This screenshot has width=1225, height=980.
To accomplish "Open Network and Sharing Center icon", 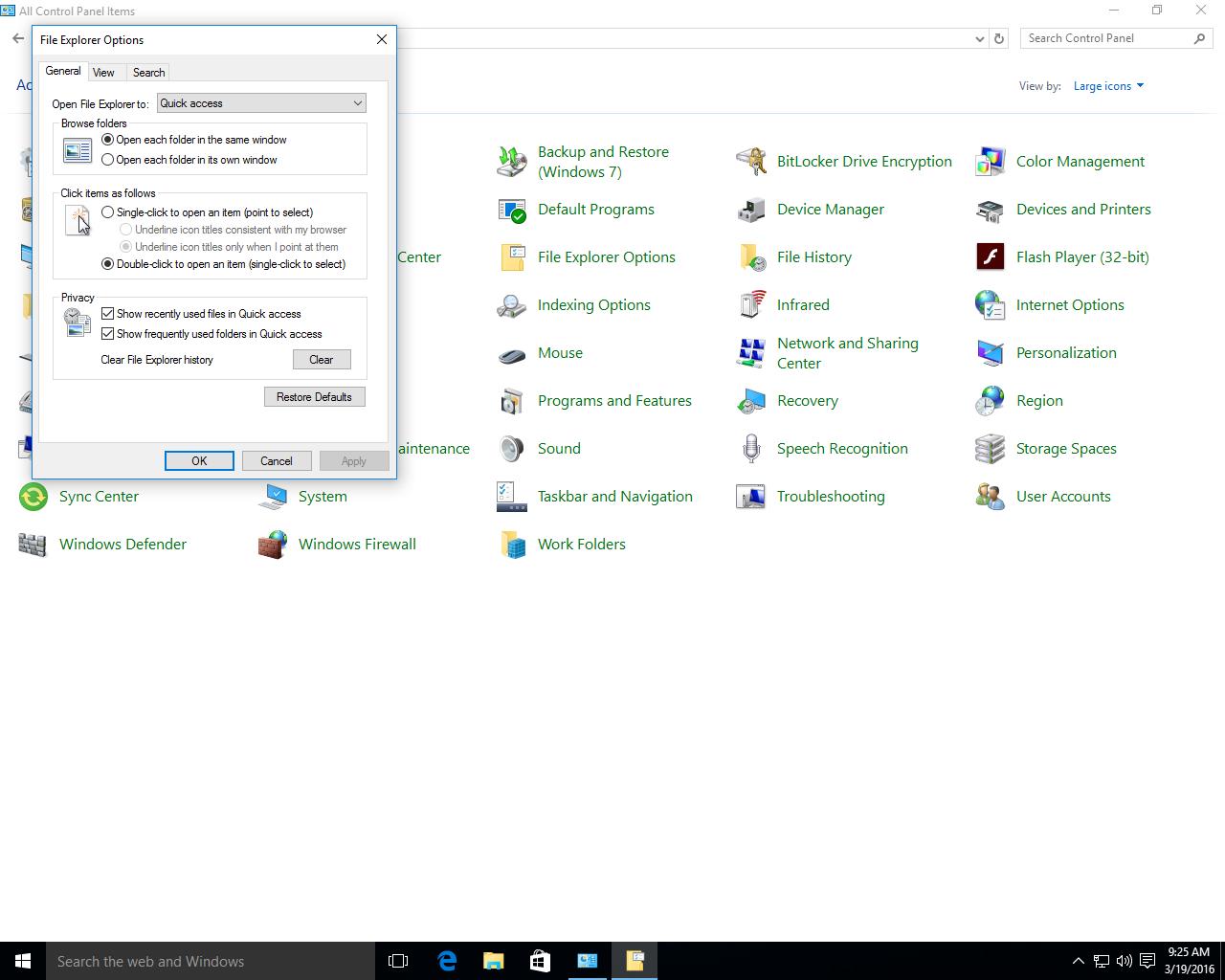I will click(751, 353).
